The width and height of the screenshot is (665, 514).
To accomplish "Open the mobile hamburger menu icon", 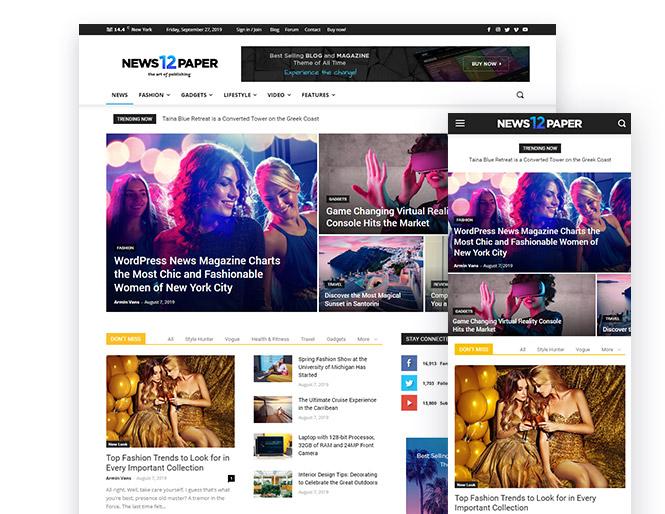I will (460, 123).
